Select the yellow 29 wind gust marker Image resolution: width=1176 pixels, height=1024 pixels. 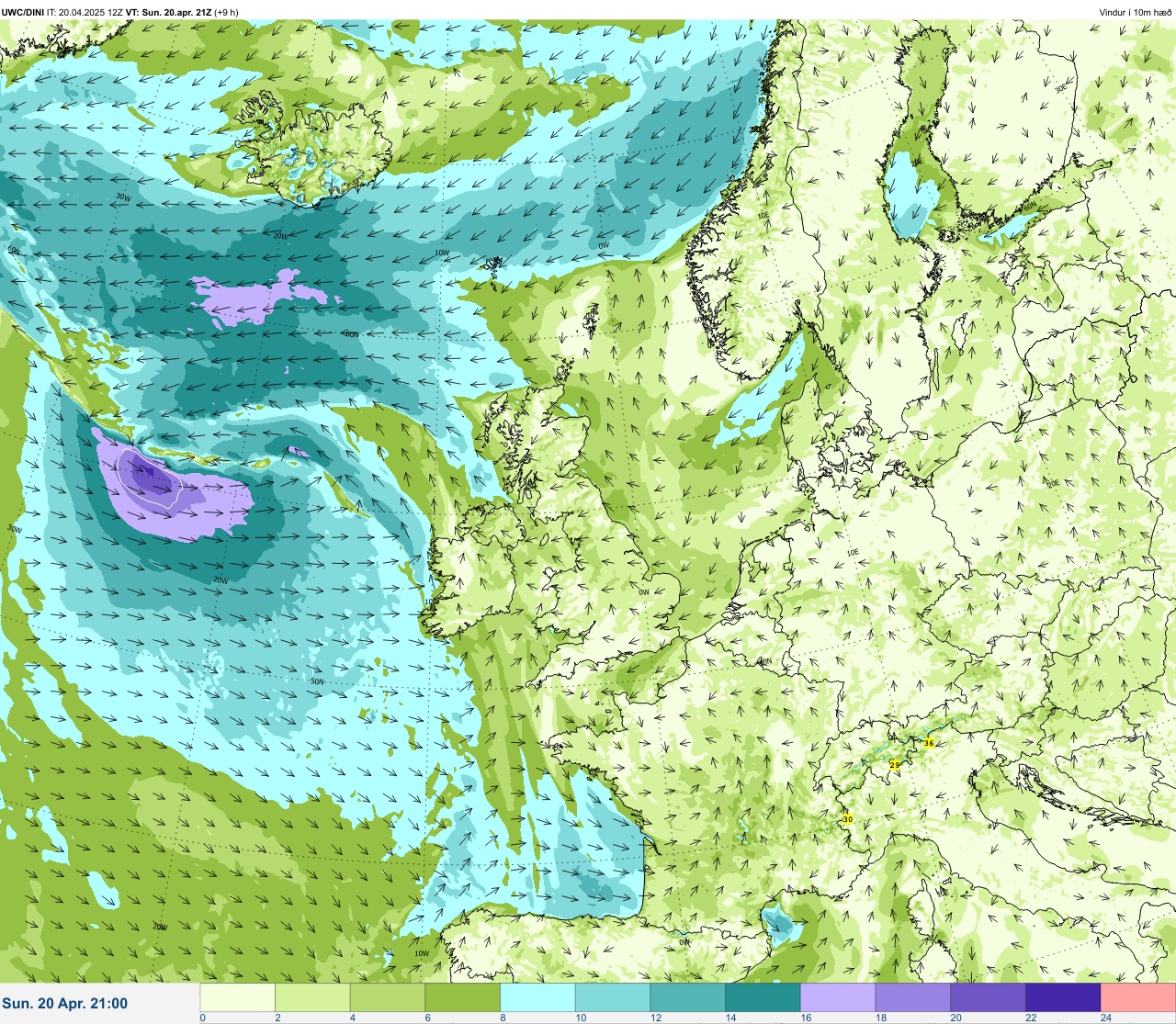click(895, 764)
